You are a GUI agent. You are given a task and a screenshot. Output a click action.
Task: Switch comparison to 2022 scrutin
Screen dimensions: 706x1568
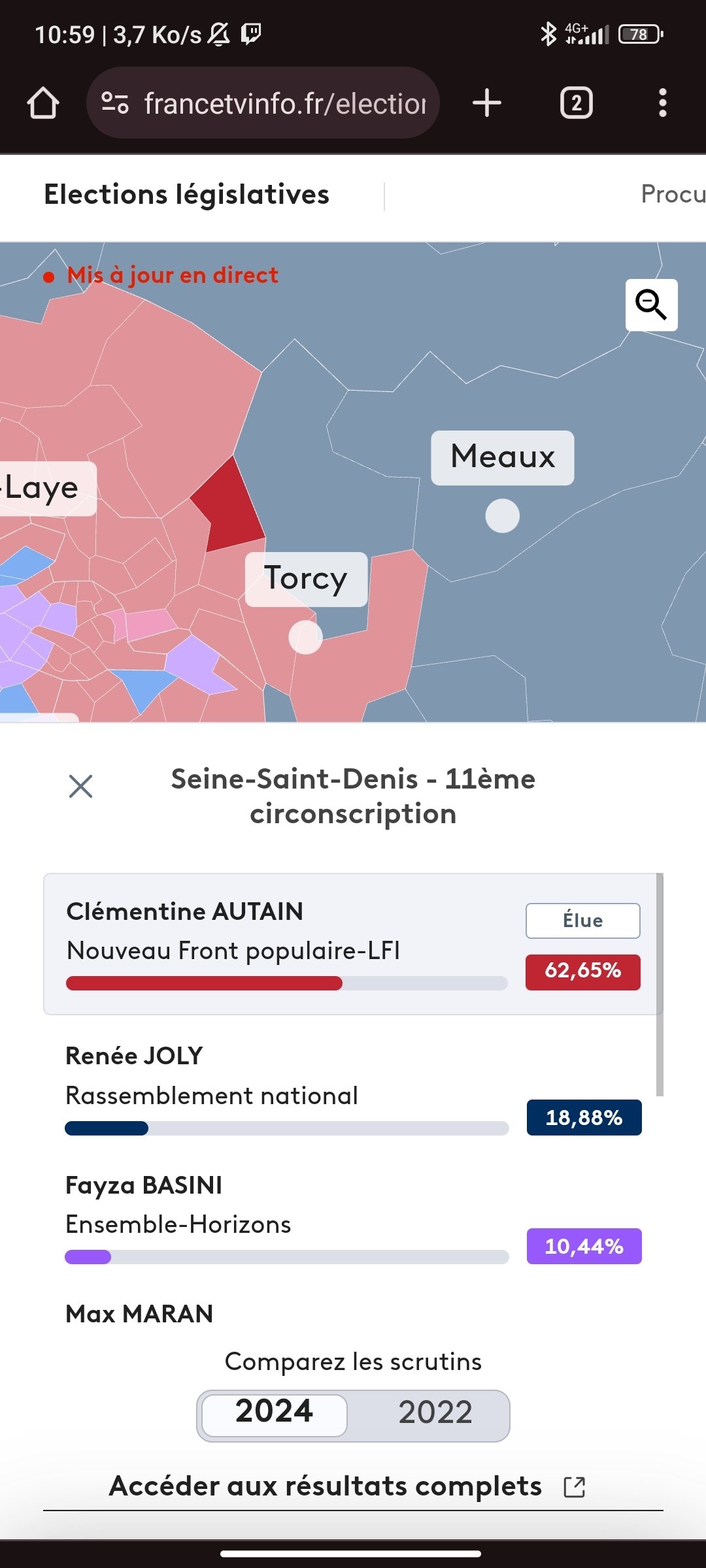click(435, 1414)
